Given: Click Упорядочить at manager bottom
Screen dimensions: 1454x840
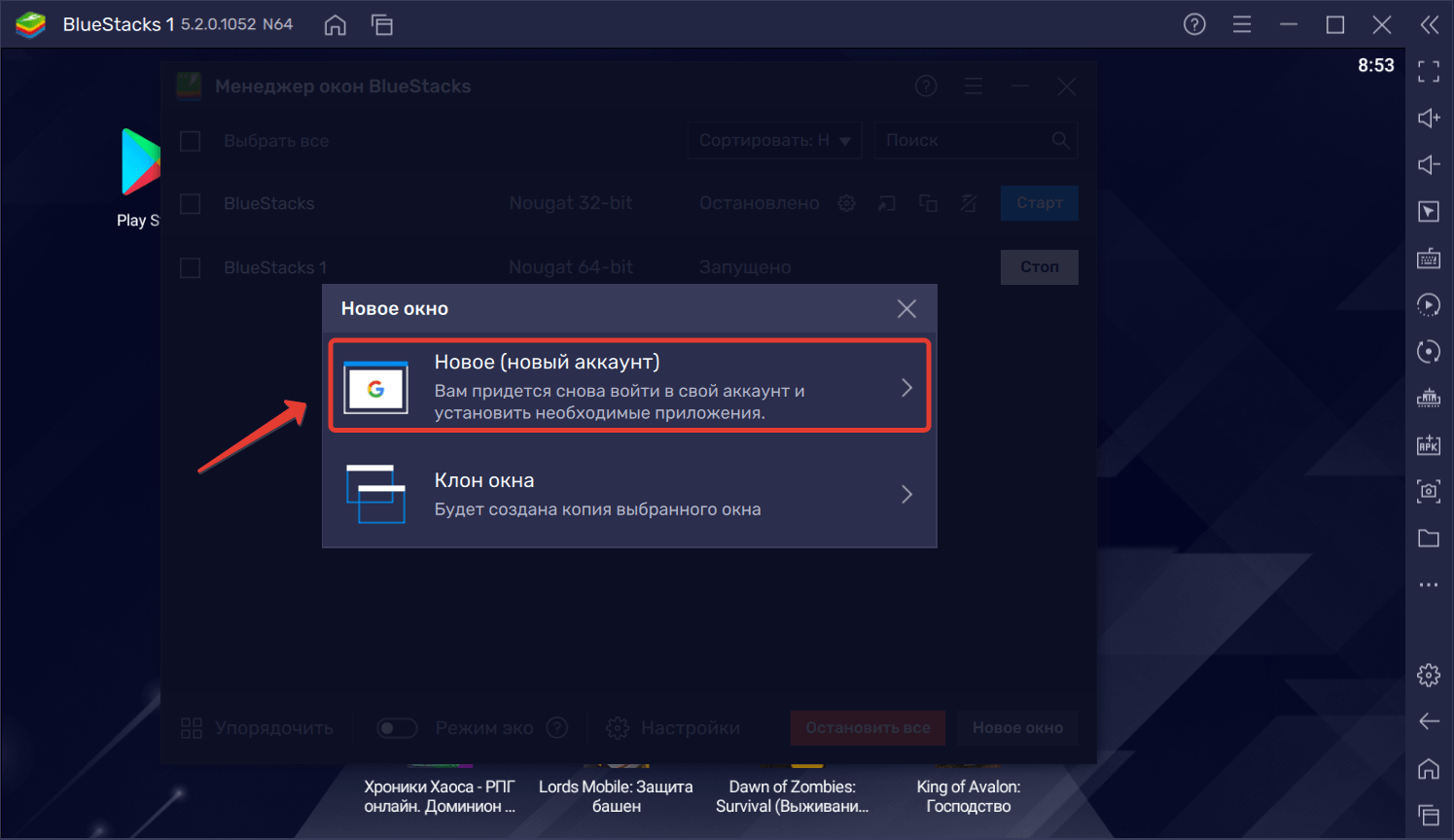Looking at the screenshot, I should pyautogui.click(x=257, y=728).
